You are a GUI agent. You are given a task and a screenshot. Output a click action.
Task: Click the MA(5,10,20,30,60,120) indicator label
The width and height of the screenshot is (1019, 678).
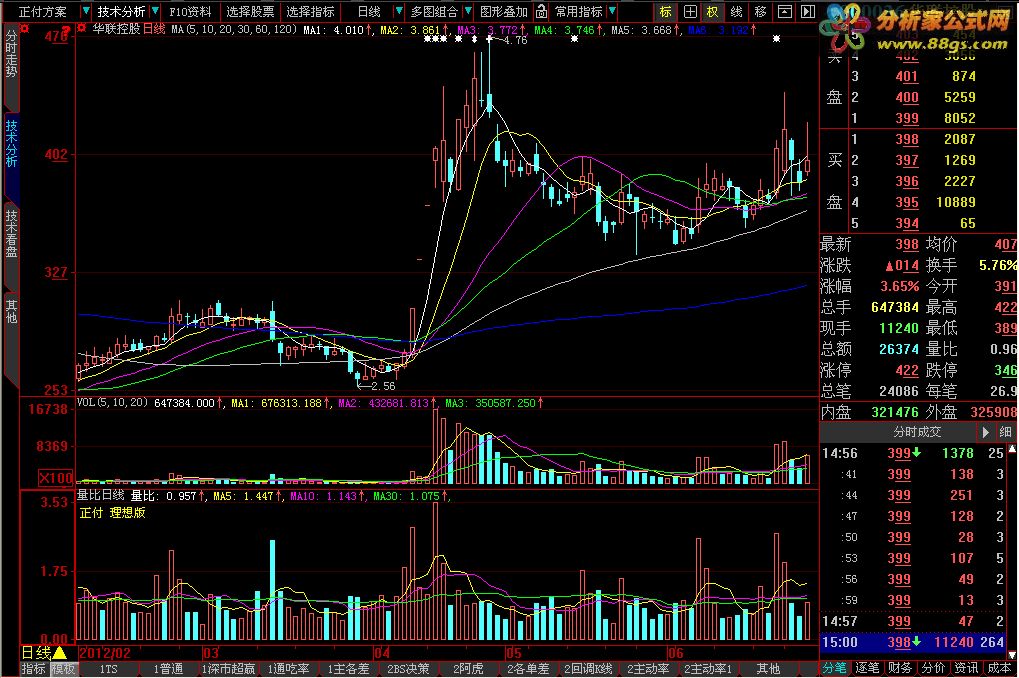(234, 29)
